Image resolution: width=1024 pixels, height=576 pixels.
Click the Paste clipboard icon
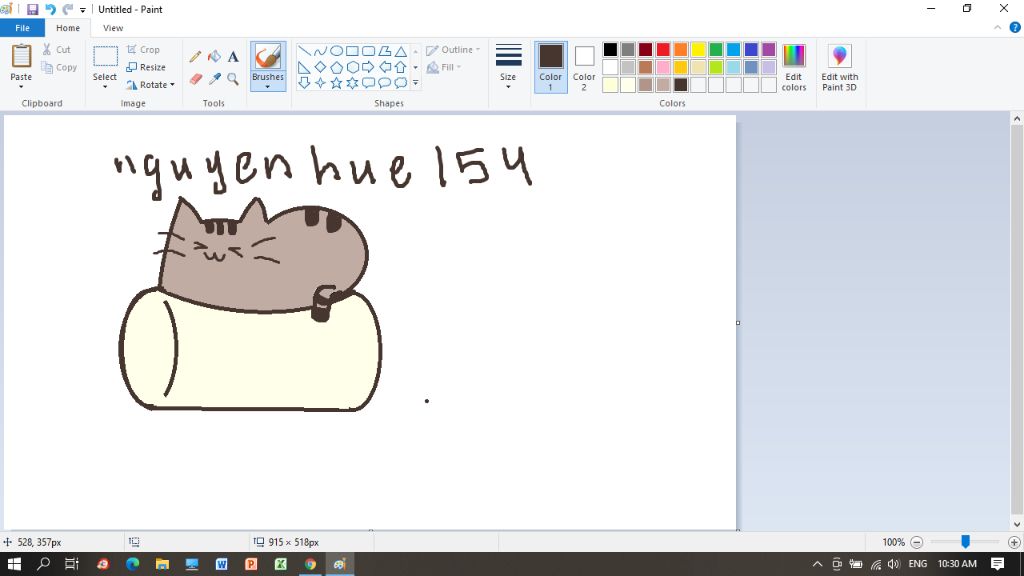(x=21, y=56)
